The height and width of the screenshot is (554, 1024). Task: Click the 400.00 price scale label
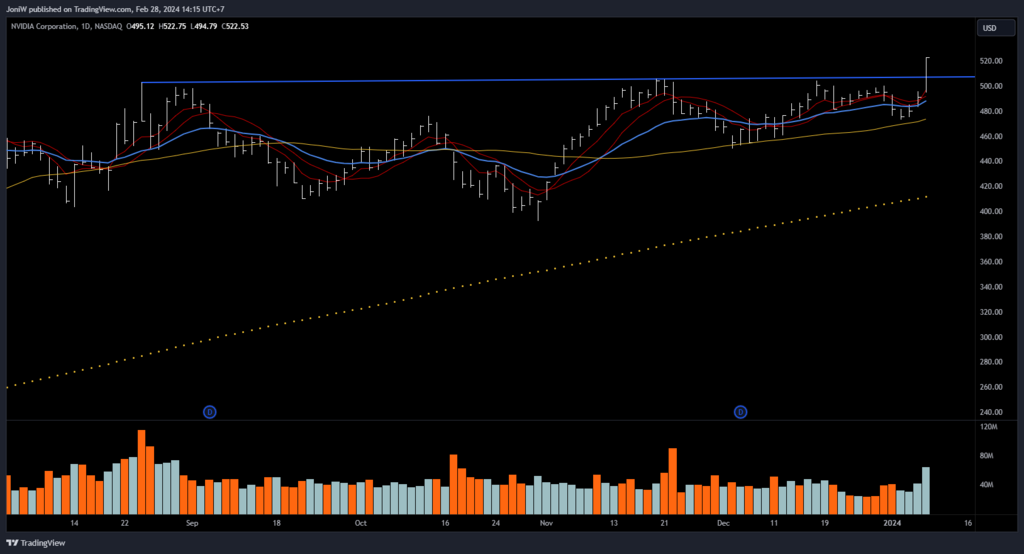click(x=990, y=212)
